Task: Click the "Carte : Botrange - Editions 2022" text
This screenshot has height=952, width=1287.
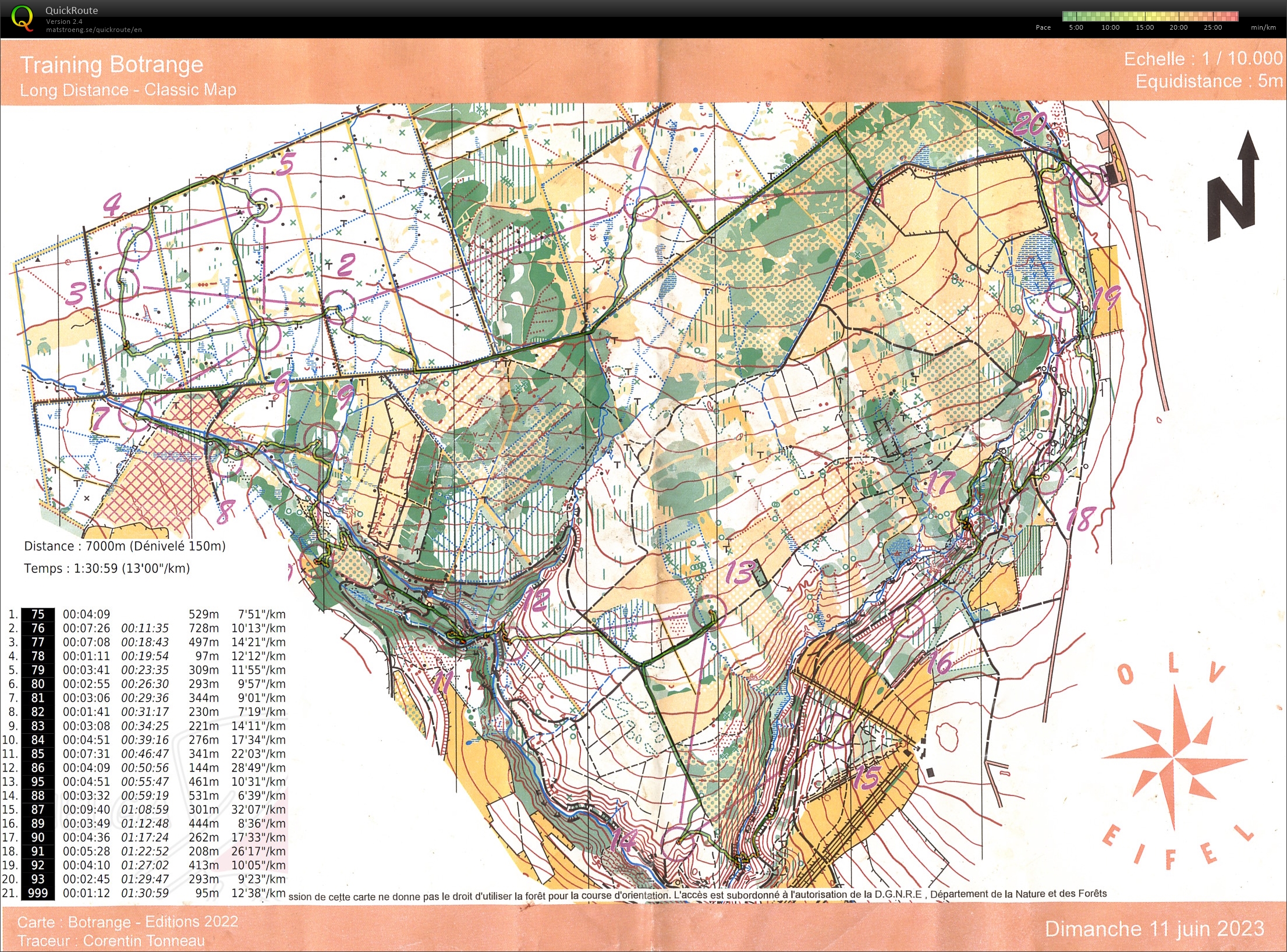Action: [127, 922]
